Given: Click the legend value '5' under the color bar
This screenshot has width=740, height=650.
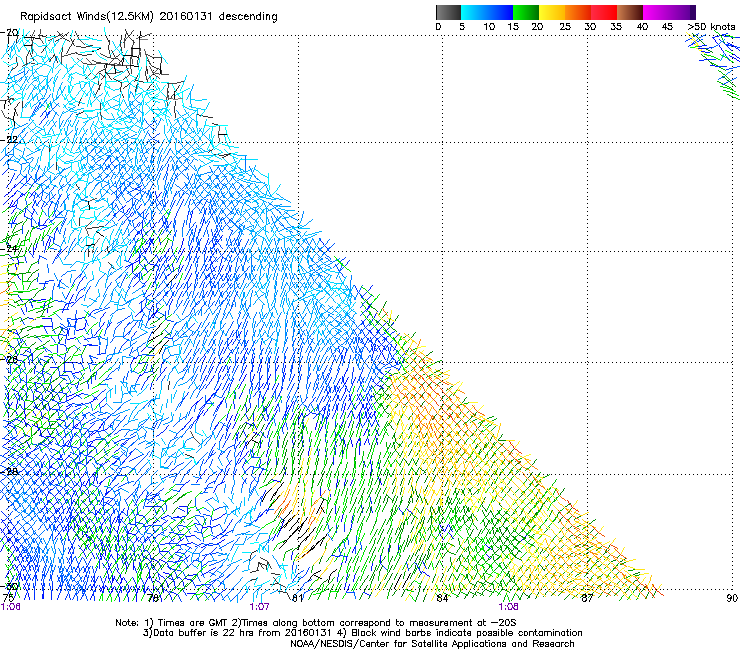Looking at the screenshot, I should click(x=462, y=27).
